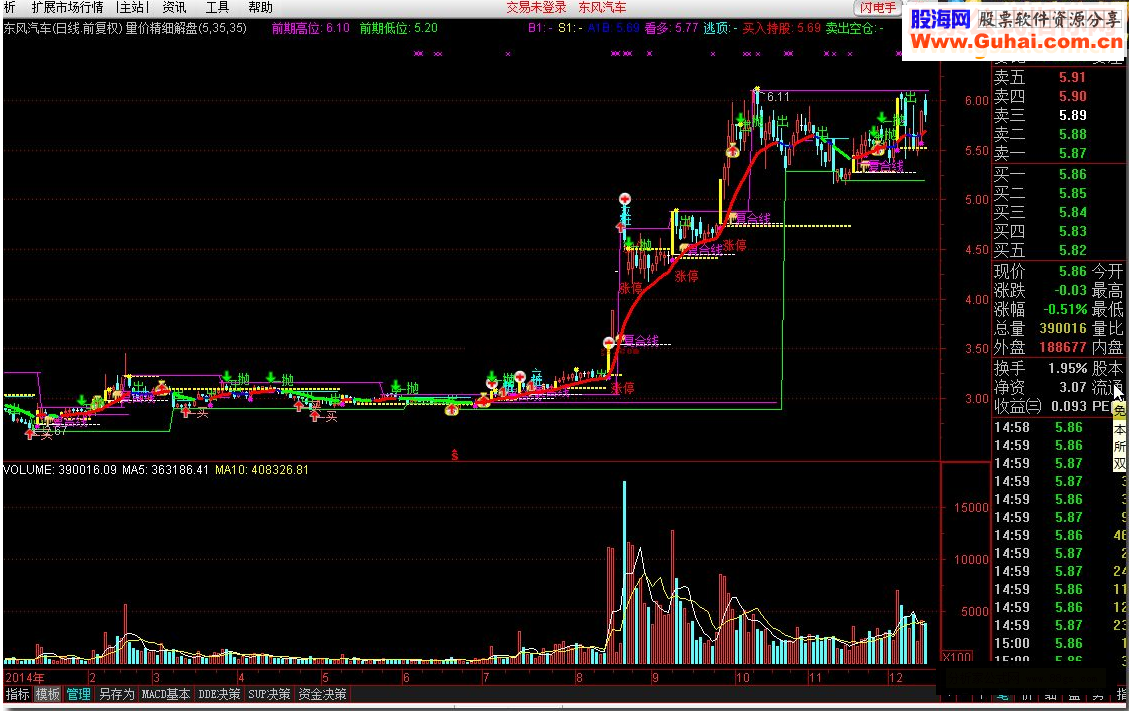Click the 净资 3.07 value
Image resolution: width=1129 pixels, height=711 pixels.
1040,388
